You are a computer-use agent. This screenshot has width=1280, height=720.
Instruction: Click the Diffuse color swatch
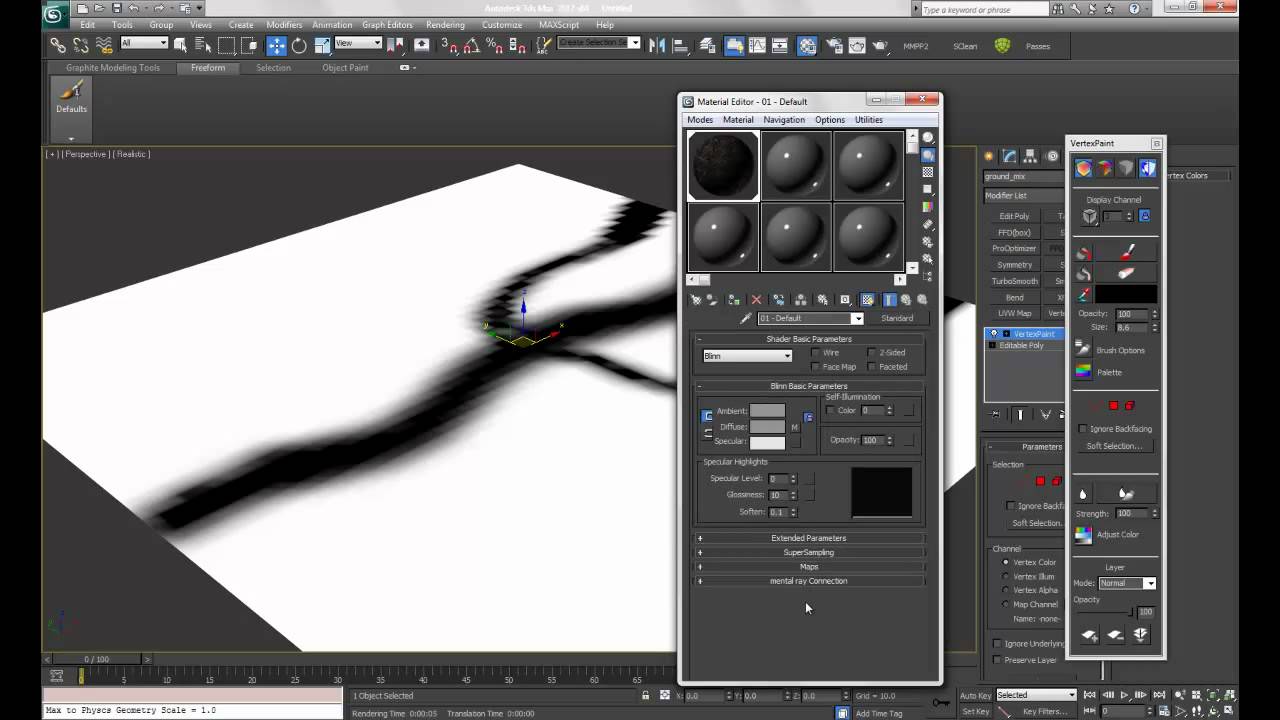click(x=767, y=427)
